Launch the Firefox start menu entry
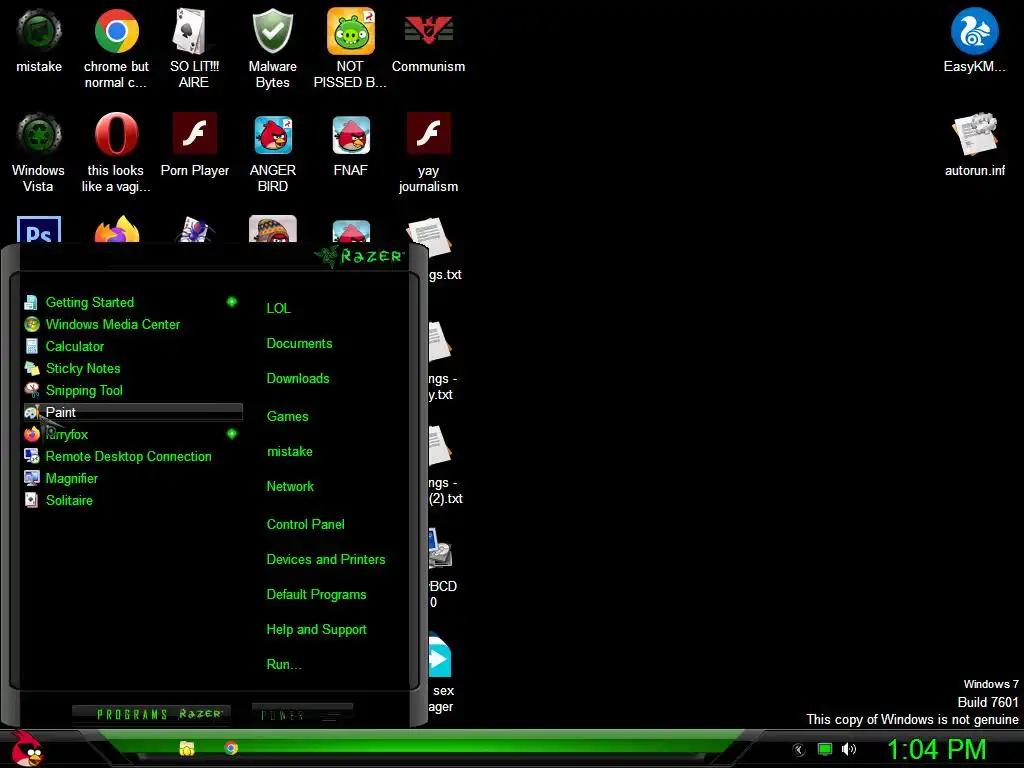Image resolution: width=1024 pixels, height=768 pixels. point(133,434)
